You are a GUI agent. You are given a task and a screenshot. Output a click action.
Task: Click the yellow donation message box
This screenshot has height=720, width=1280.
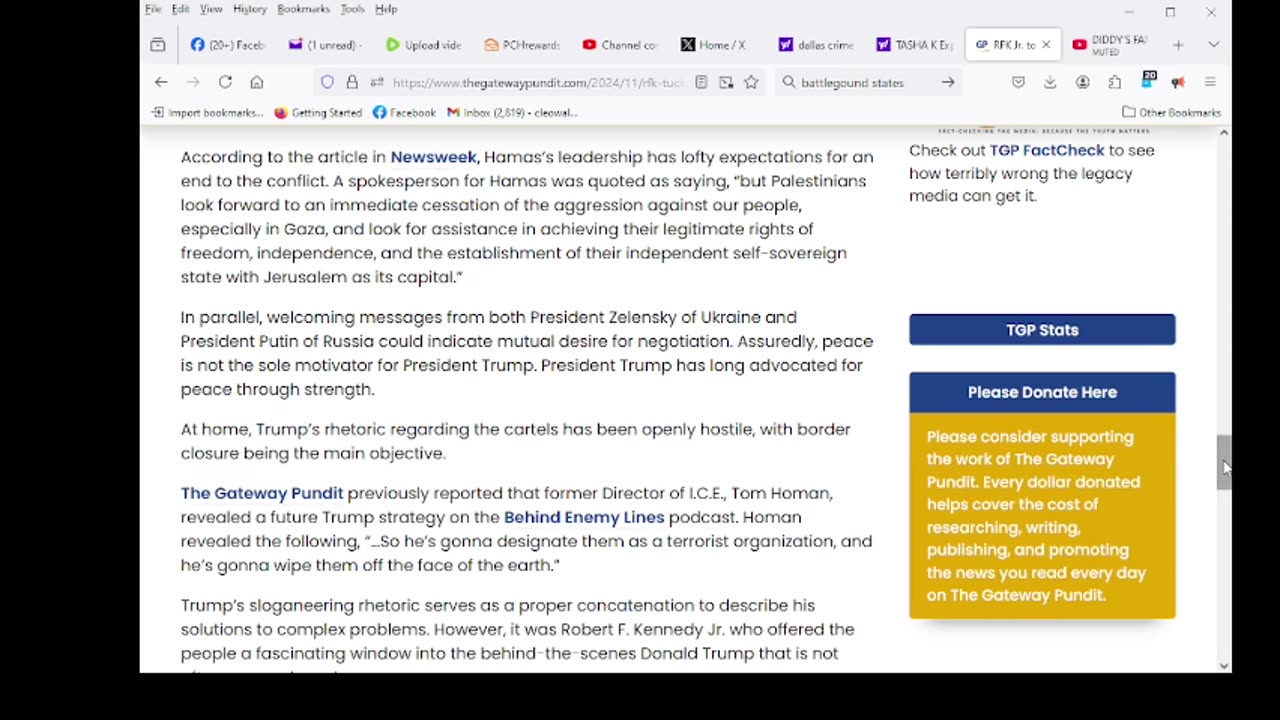[x=1042, y=515]
